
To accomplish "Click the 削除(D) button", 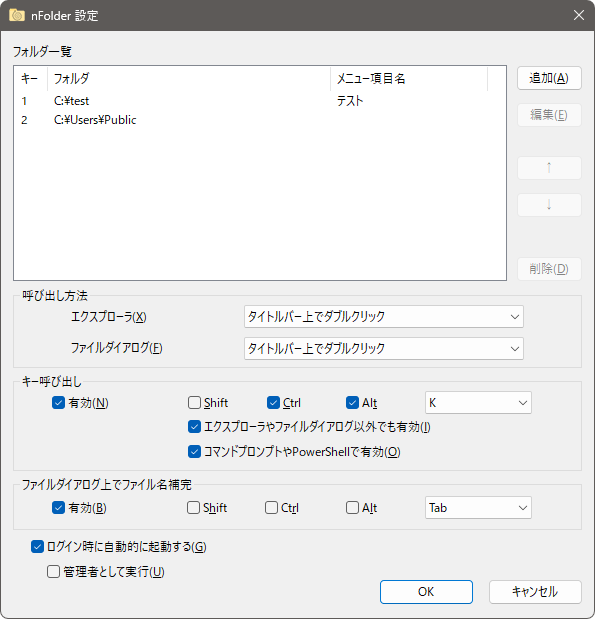I will (549, 269).
